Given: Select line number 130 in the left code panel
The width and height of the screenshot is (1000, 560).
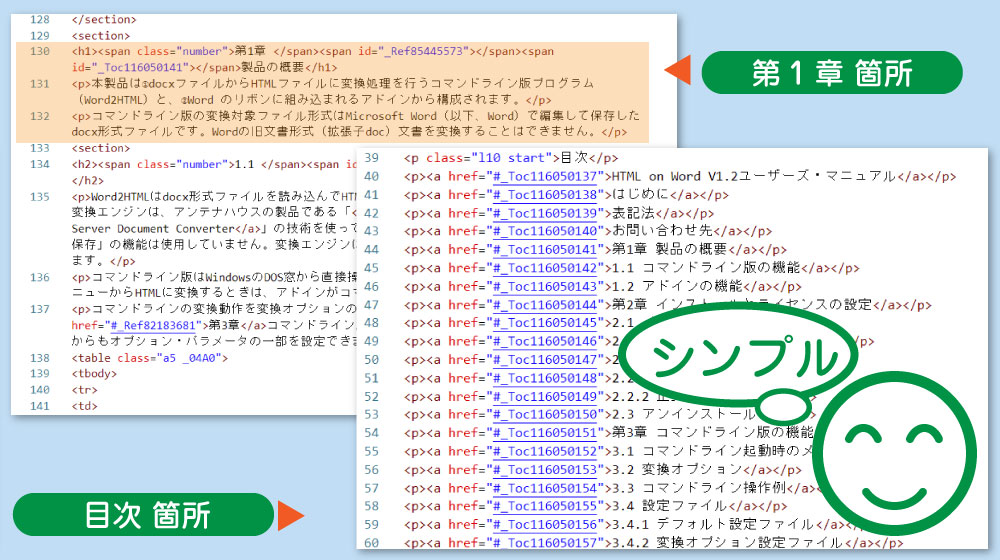Looking at the screenshot, I should coord(40,51).
